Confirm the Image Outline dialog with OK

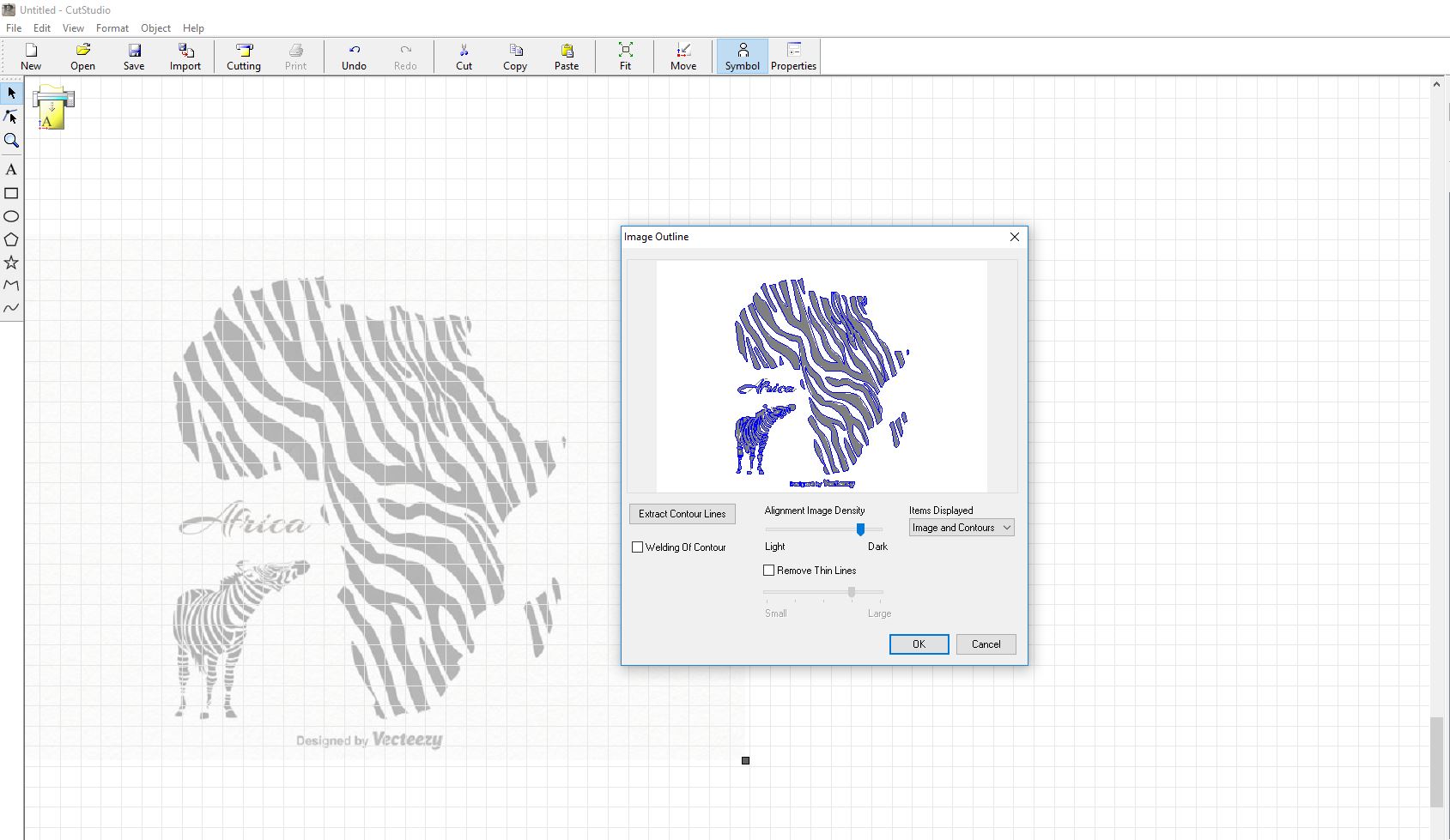pyautogui.click(x=919, y=644)
